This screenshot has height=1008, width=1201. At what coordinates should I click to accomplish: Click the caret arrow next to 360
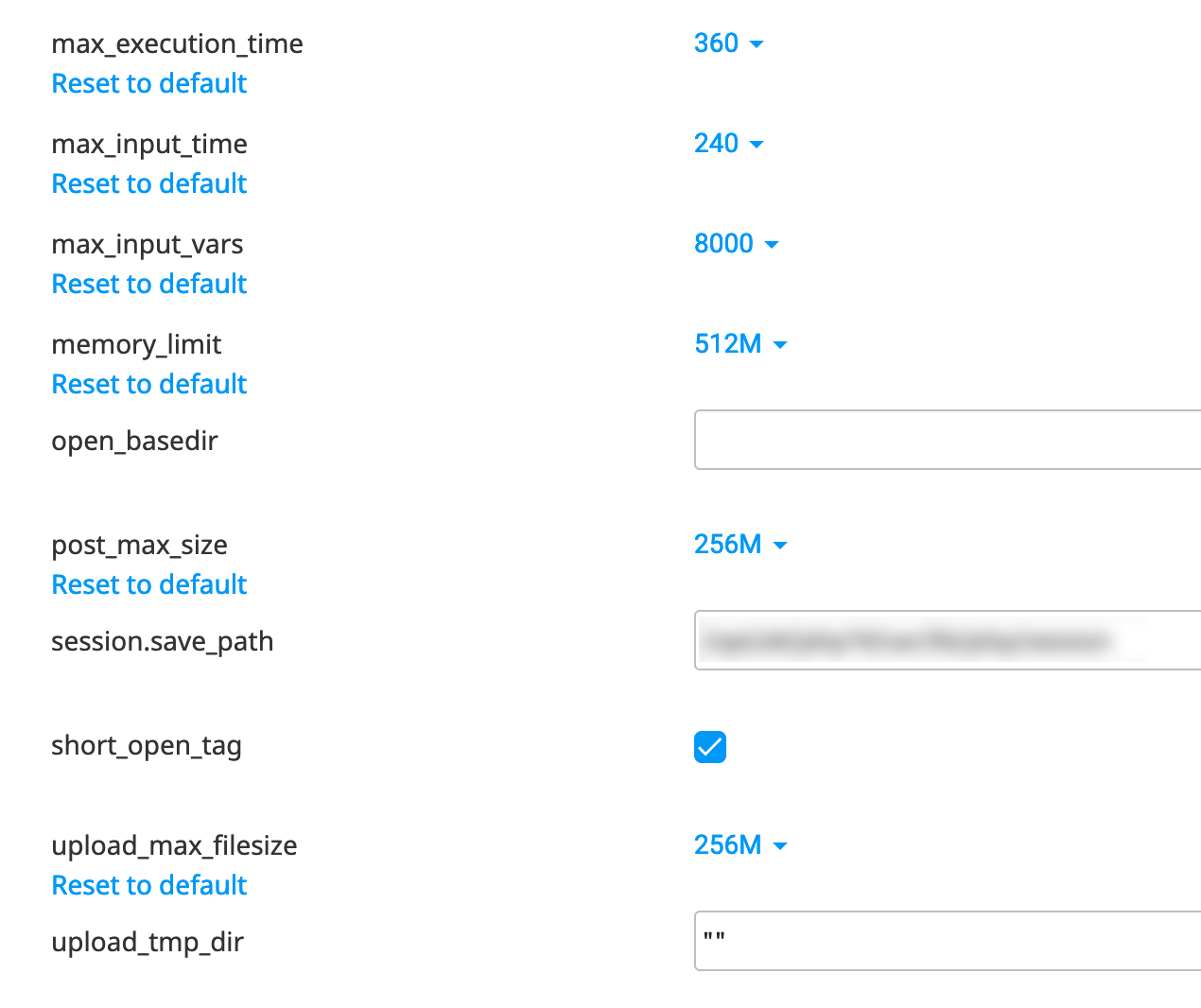(757, 44)
